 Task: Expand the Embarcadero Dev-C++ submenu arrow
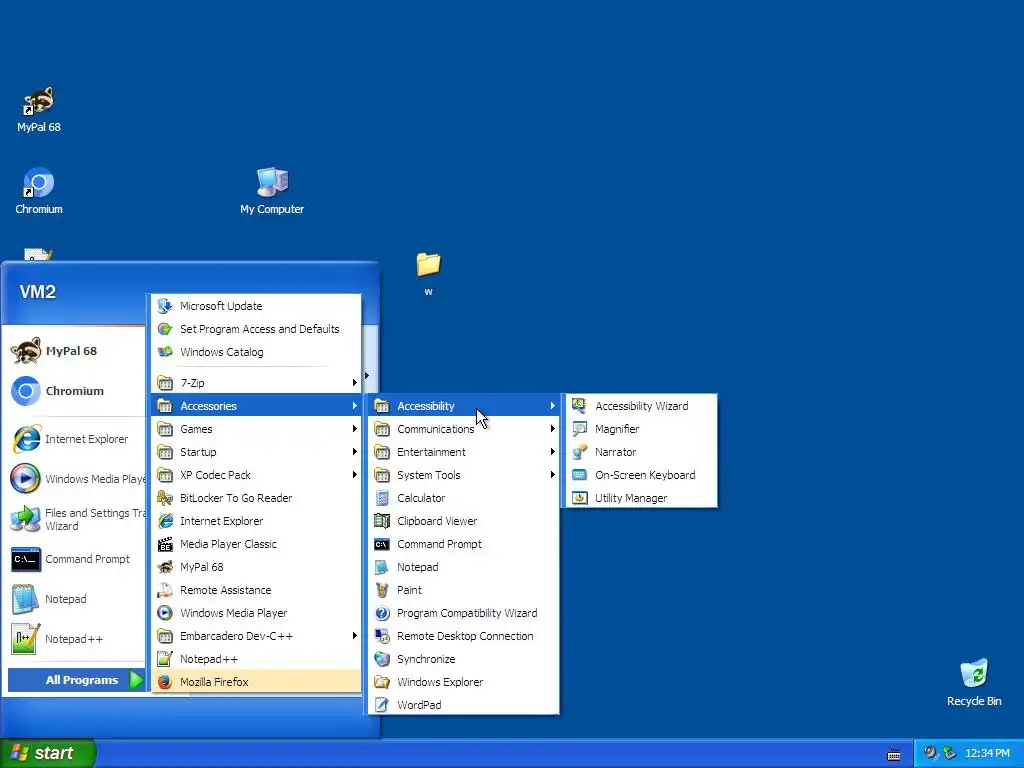(355, 636)
